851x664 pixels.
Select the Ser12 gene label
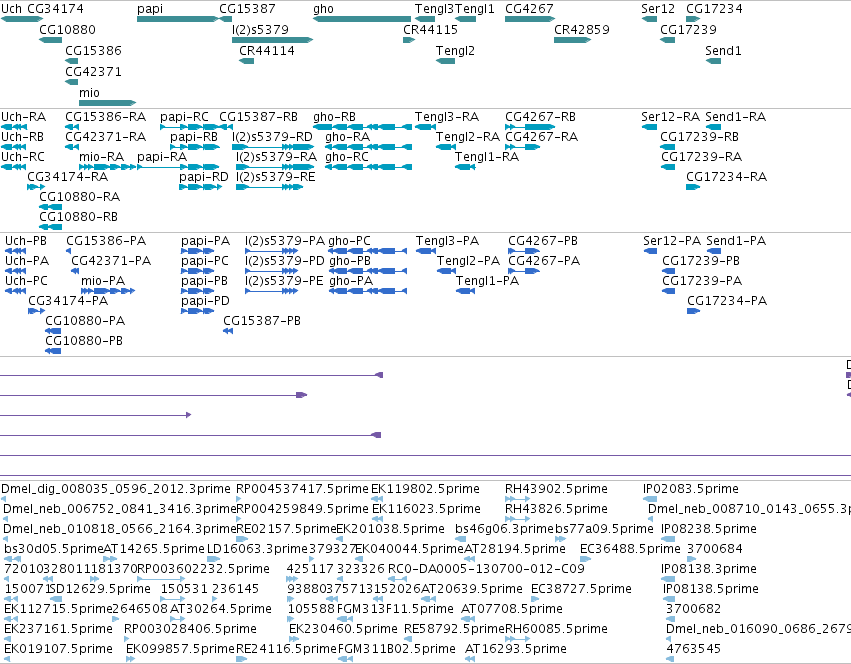point(658,9)
